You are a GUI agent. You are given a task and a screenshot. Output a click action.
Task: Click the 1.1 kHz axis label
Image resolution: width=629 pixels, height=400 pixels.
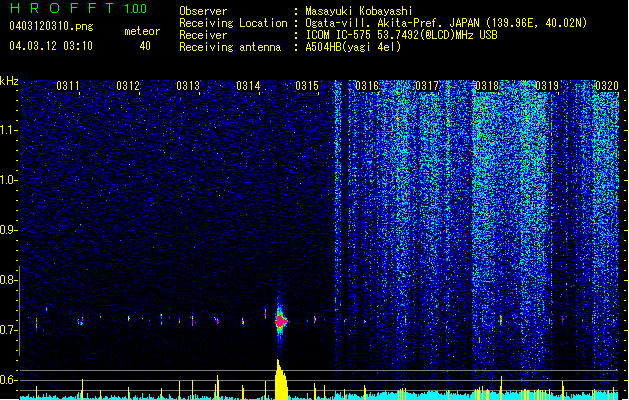pos(8,130)
